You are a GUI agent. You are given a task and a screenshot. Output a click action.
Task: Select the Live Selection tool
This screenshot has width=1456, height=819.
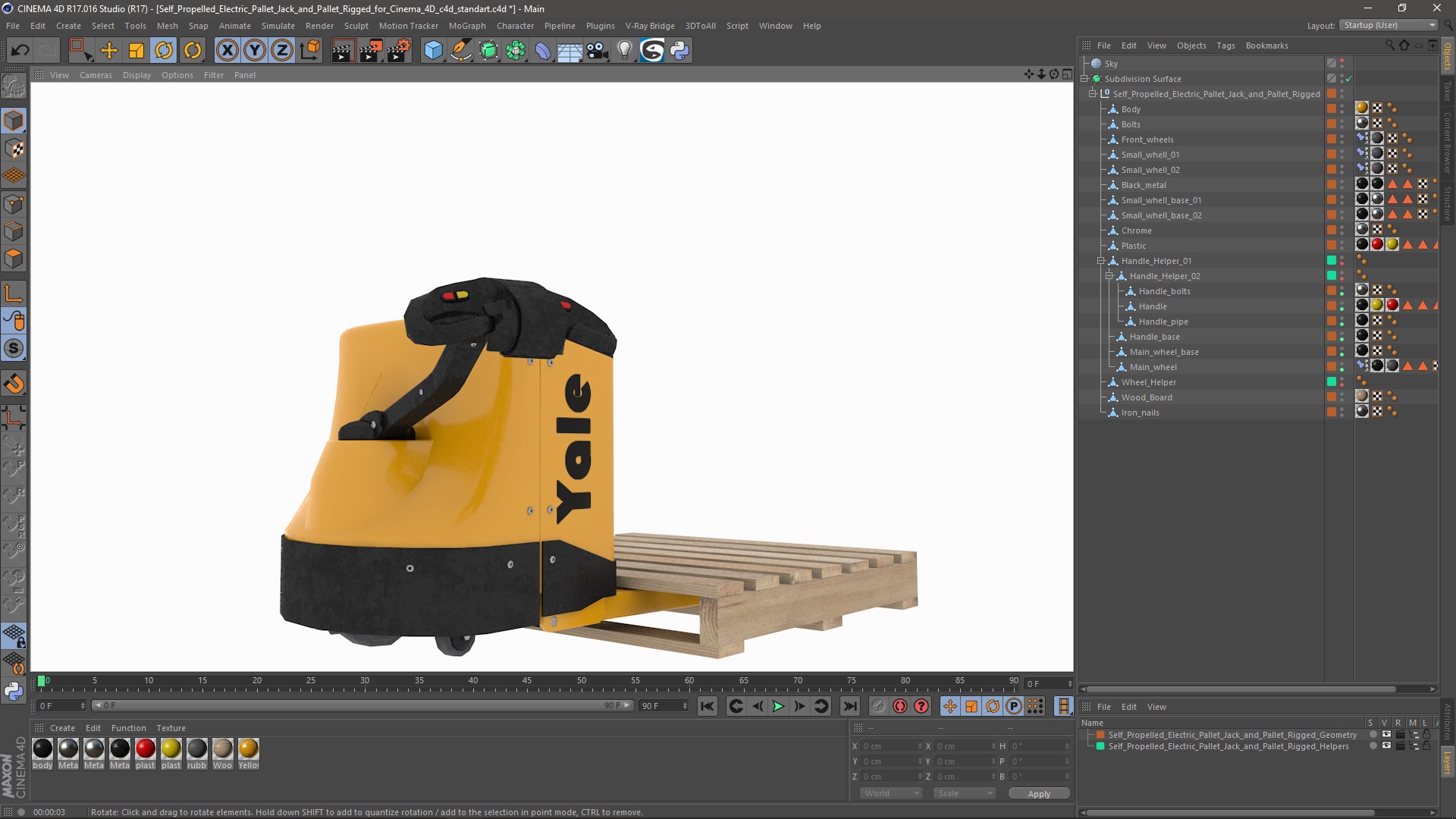pyautogui.click(x=80, y=51)
